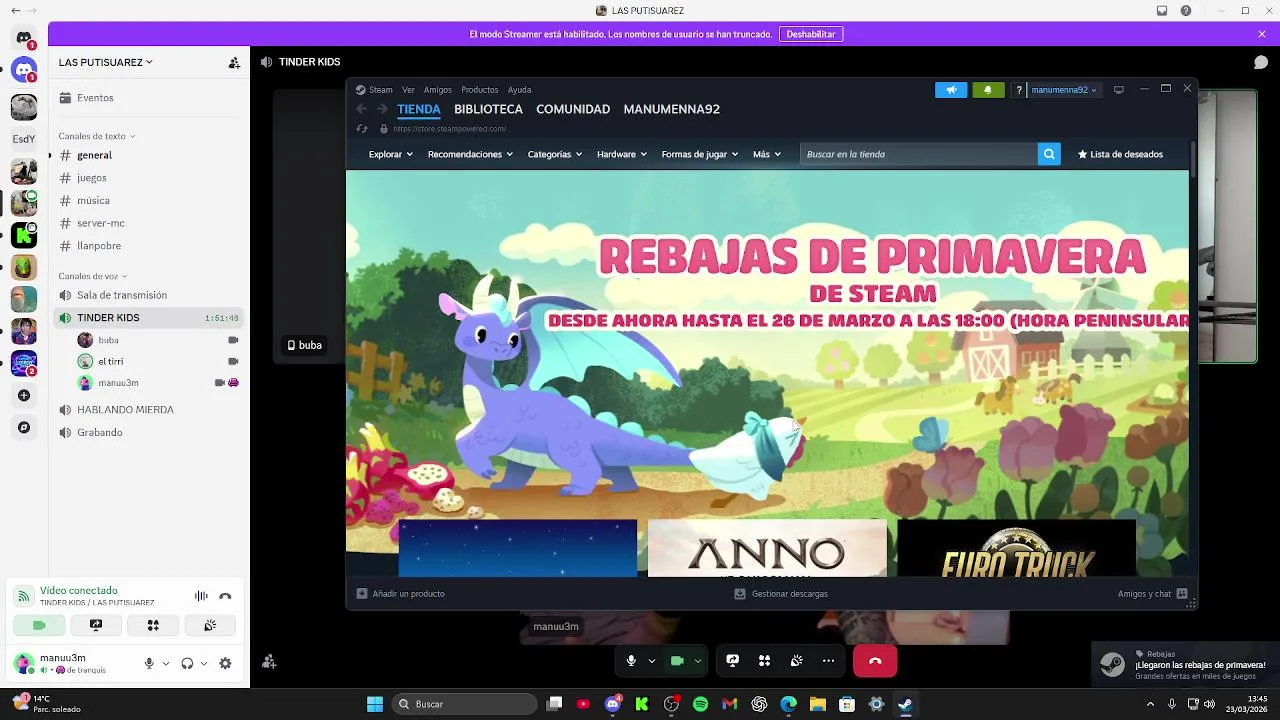1280x720 pixels.
Task: Open Steam icon in Windows taskbar
Action: [905, 704]
